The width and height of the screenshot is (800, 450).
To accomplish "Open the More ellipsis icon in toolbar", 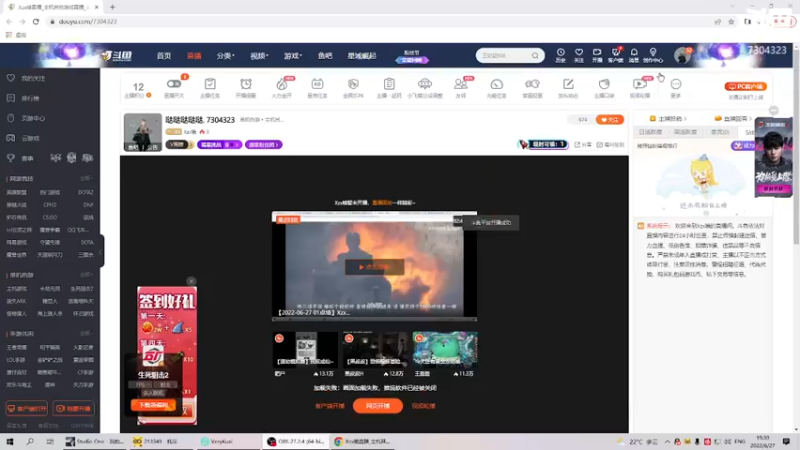I will point(676,84).
